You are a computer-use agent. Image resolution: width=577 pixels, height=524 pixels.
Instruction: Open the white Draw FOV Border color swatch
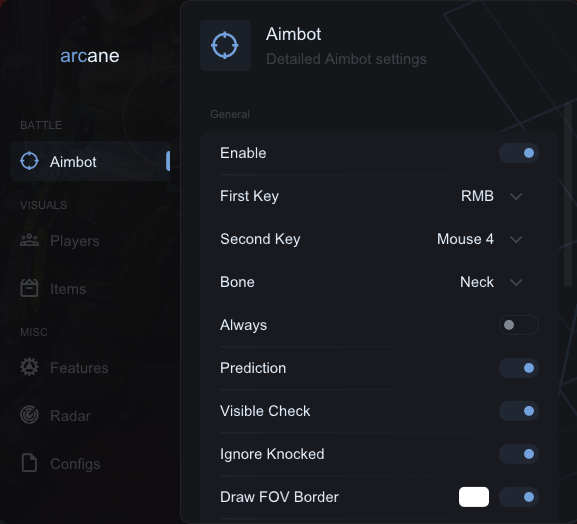[474, 497]
